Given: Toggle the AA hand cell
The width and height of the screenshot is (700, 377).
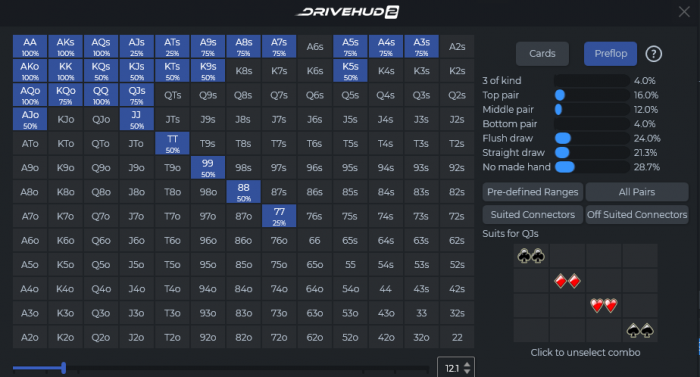Looking at the screenshot, I should 30,46.
